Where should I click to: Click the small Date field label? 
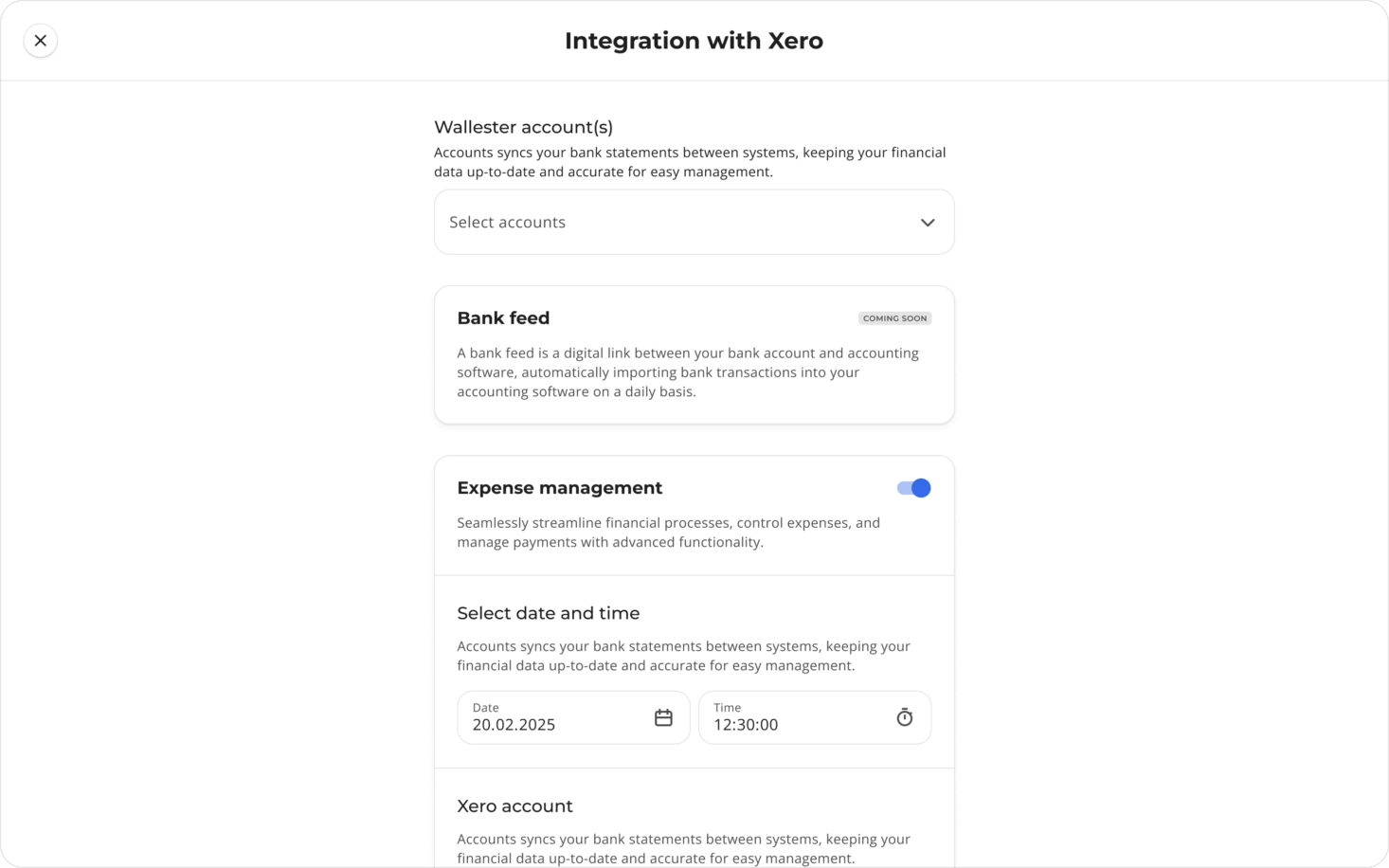click(x=485, y=708)
